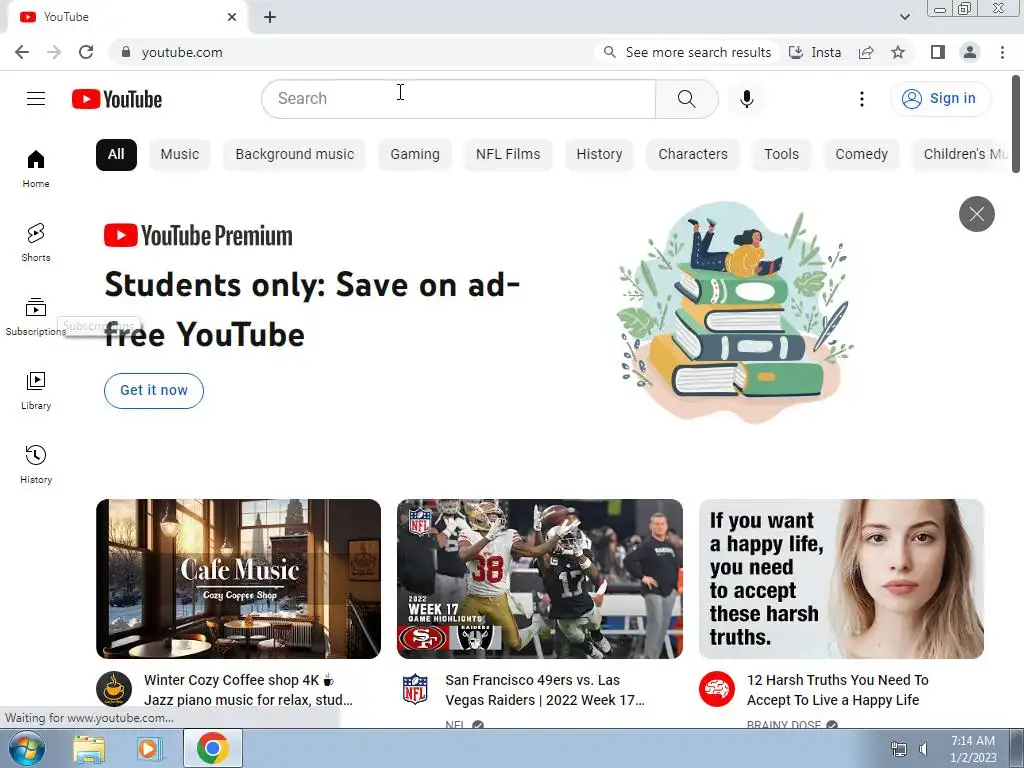The image size is (1024, 768).
Task: Start voice search with microphone icon
Action: (x=746, y=99)
